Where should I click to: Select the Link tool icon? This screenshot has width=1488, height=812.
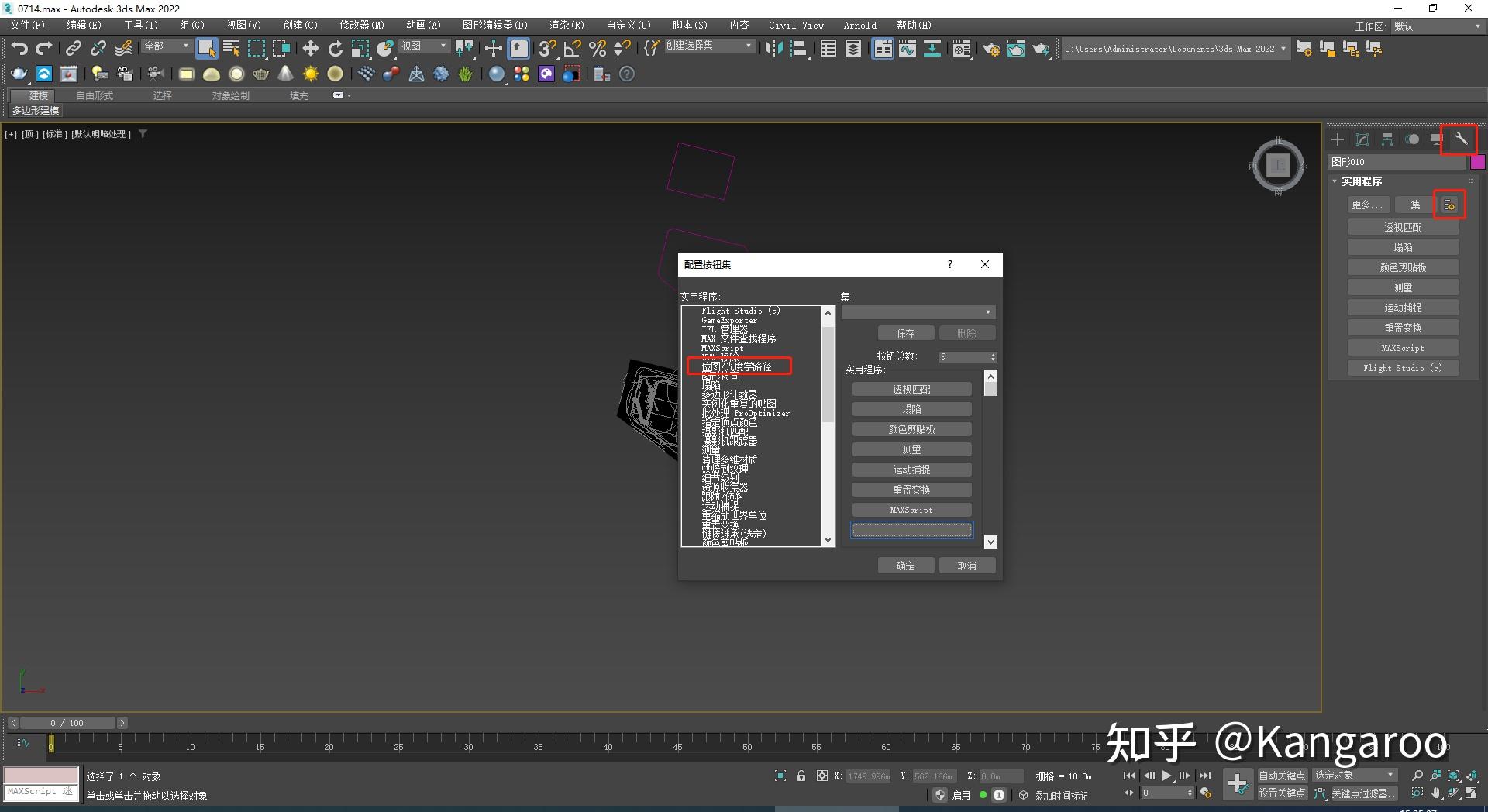pyautogui.click(x=73, y=49)
